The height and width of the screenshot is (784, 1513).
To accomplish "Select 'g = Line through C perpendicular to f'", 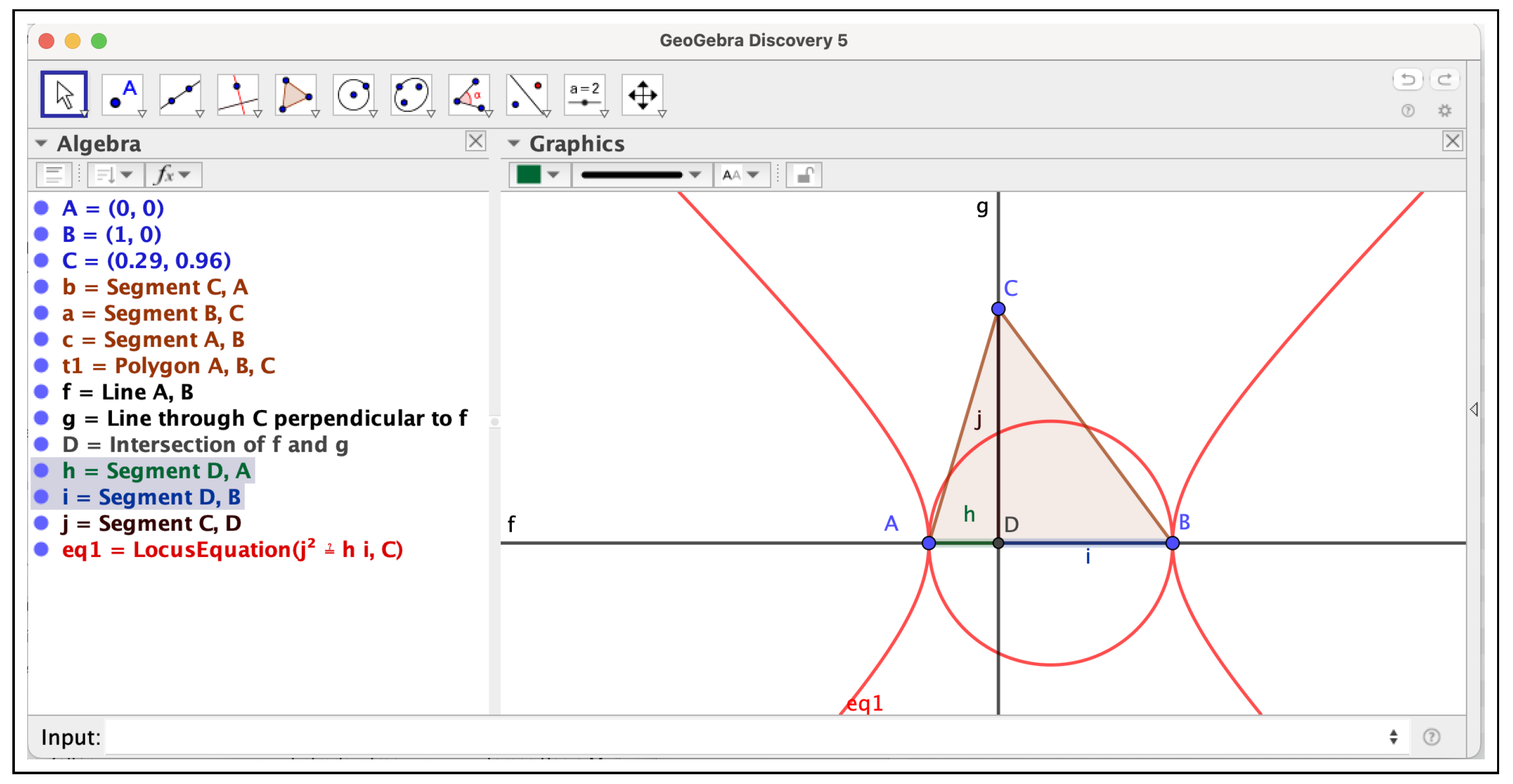I will pos(264,419).
